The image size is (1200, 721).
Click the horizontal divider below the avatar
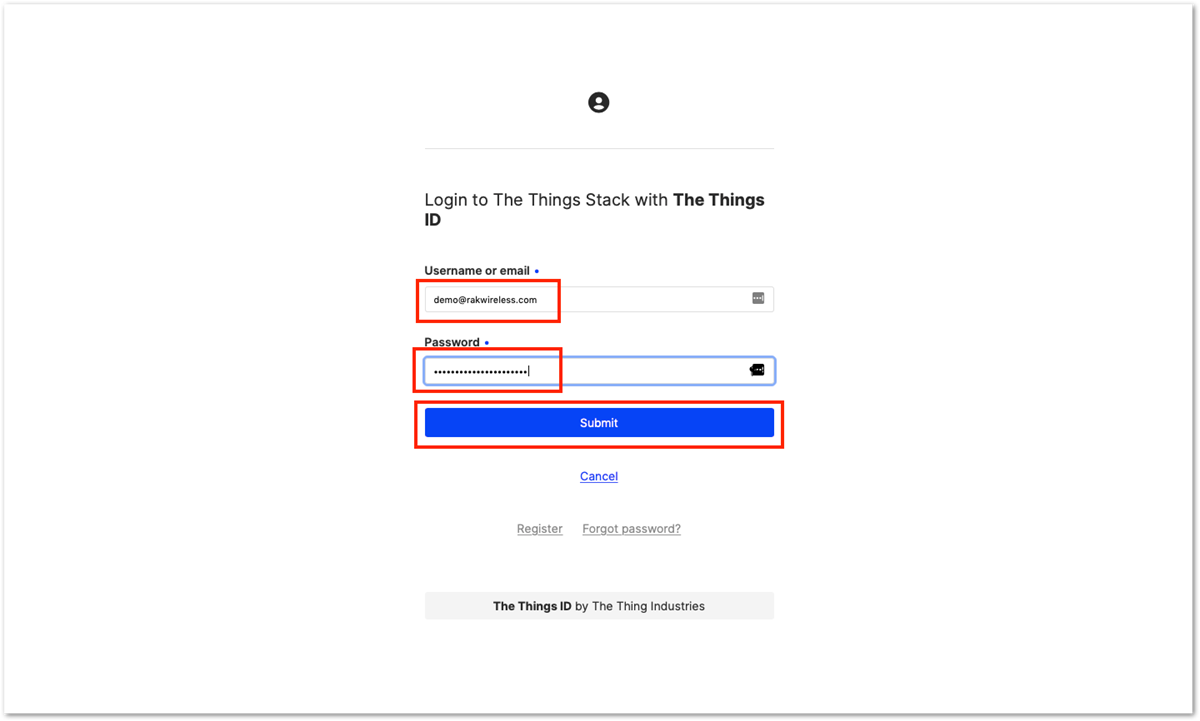click(599, 148)
